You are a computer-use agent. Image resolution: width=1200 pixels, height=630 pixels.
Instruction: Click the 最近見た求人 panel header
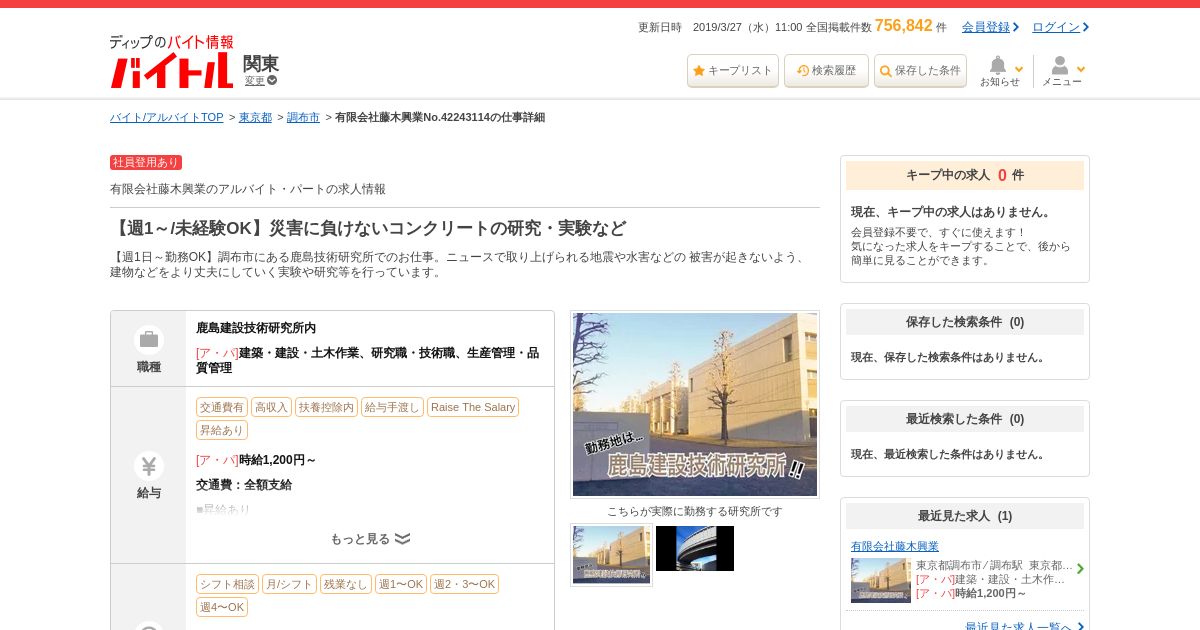965,516
